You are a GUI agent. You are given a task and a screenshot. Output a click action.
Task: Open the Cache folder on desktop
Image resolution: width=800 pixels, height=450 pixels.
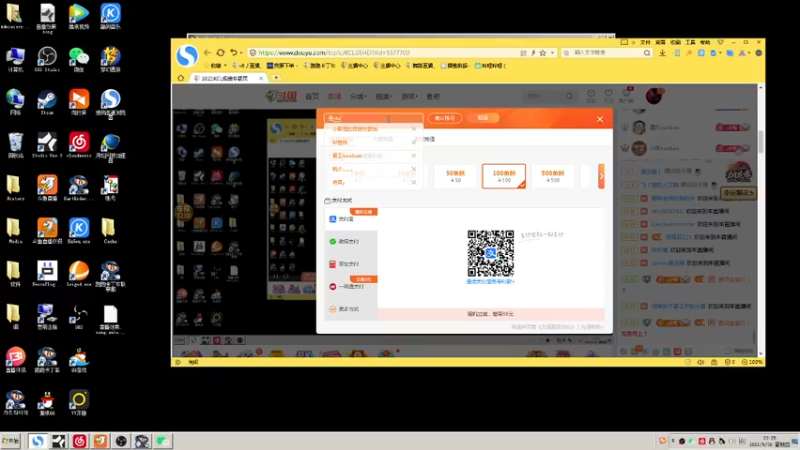(x=110, y=231)
